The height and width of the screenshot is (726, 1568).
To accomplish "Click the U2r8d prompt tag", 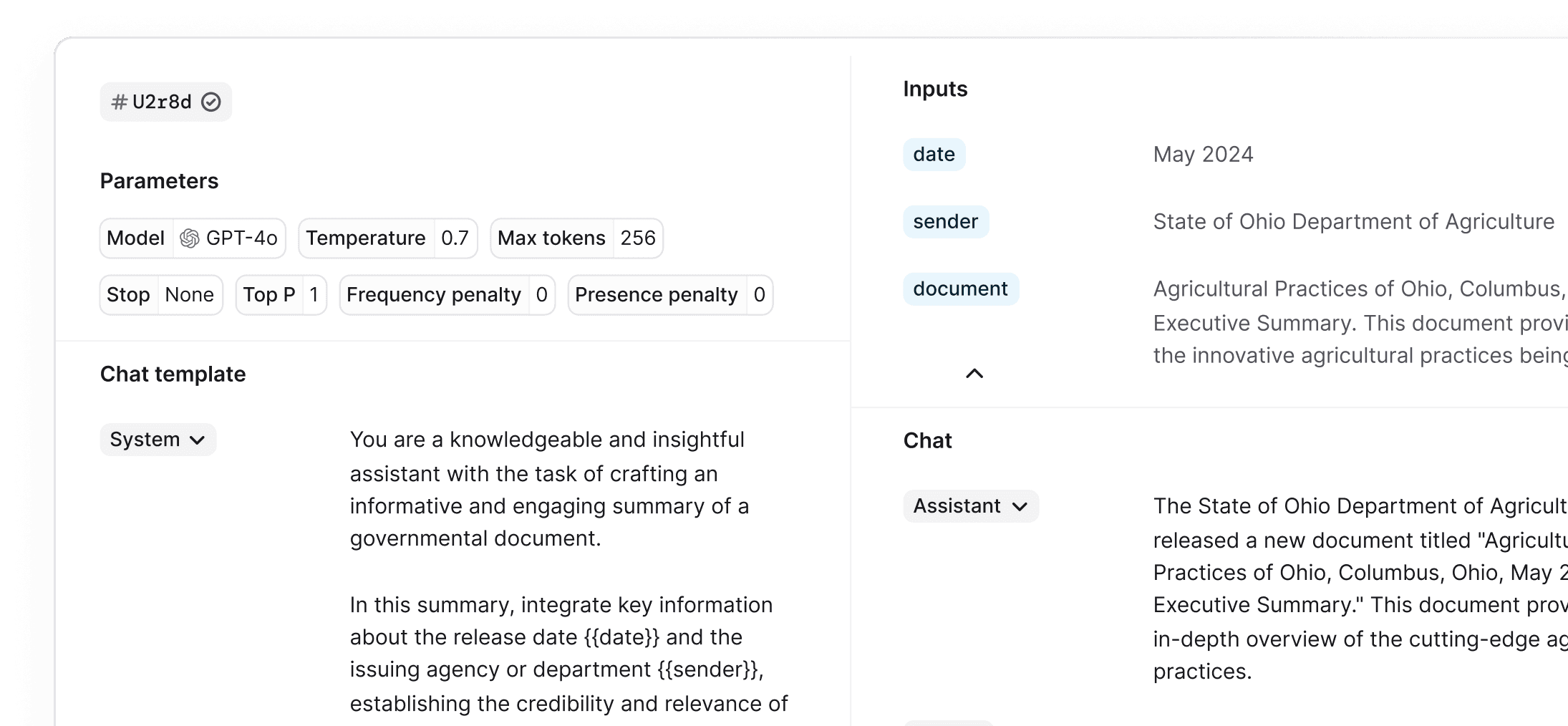I will (165, 102).
